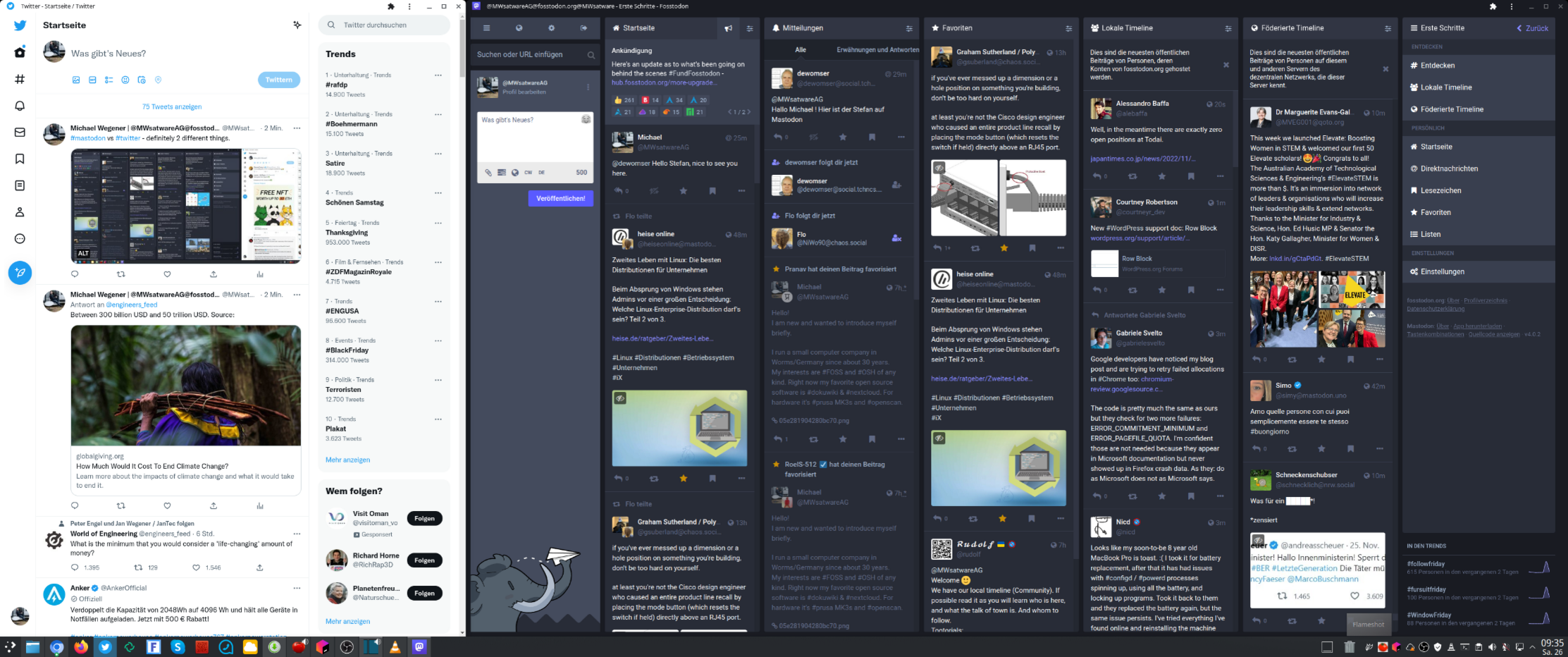Screen dimensions: 1568x657
Task: Open Firefox from the taskbar
Action: [x=81, y=646]
